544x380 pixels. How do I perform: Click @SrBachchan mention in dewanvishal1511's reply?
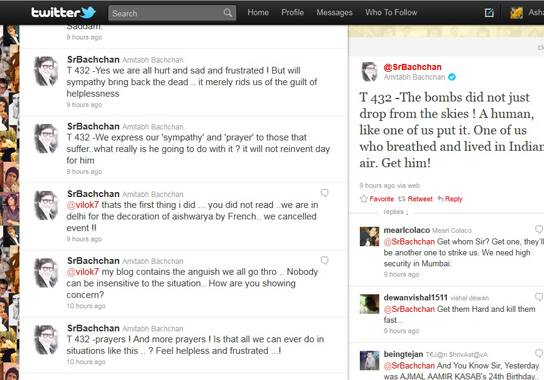click(409, 309)
